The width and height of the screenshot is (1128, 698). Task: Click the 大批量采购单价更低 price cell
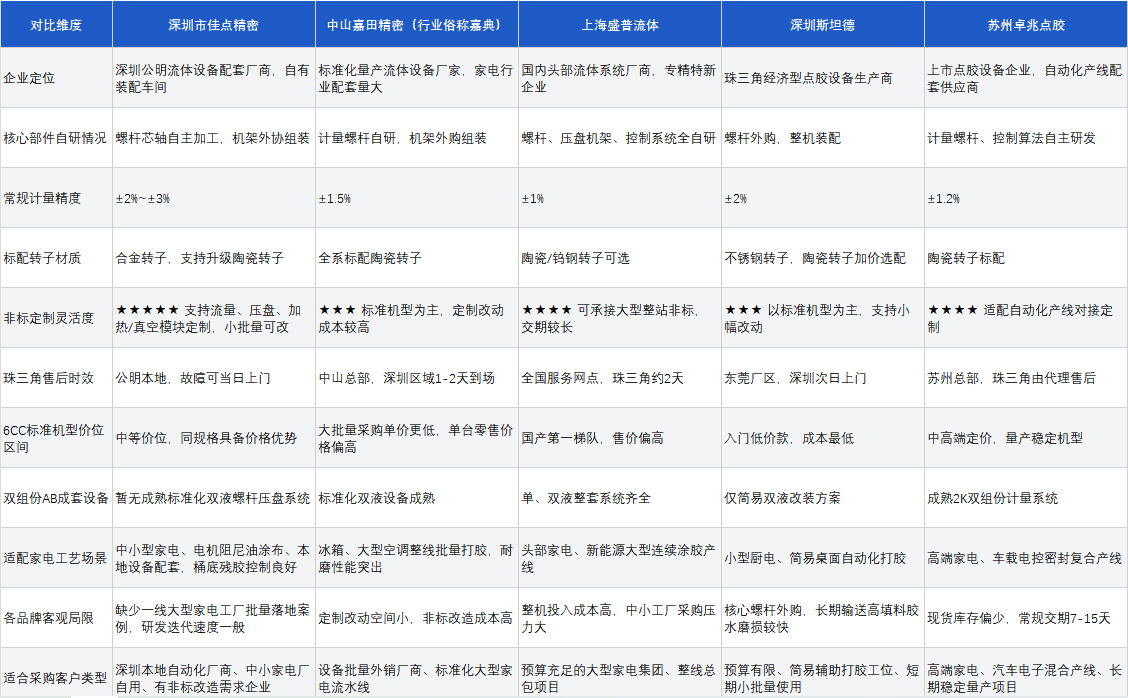[x=417, y=438]
